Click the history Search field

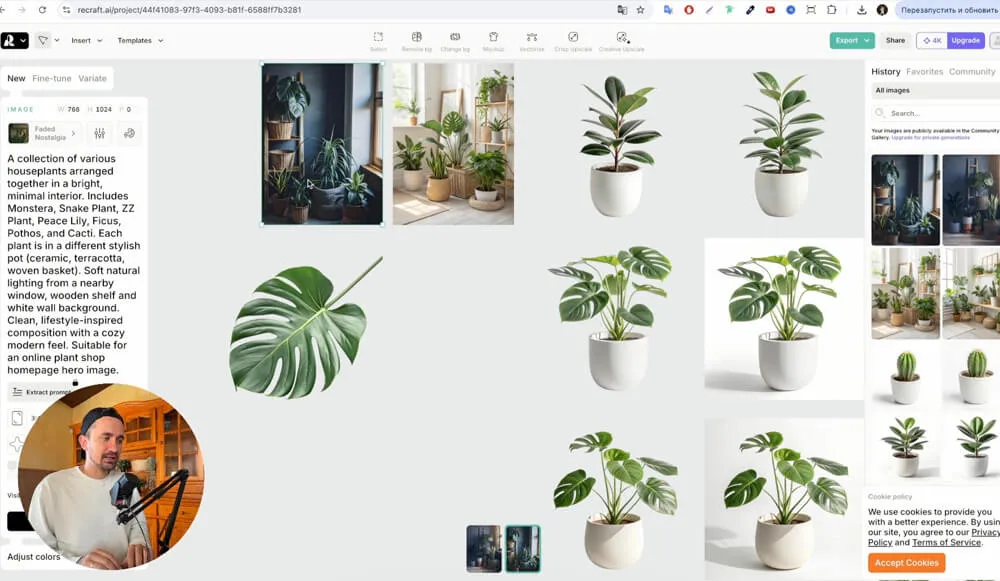click(x=935, y=113)
